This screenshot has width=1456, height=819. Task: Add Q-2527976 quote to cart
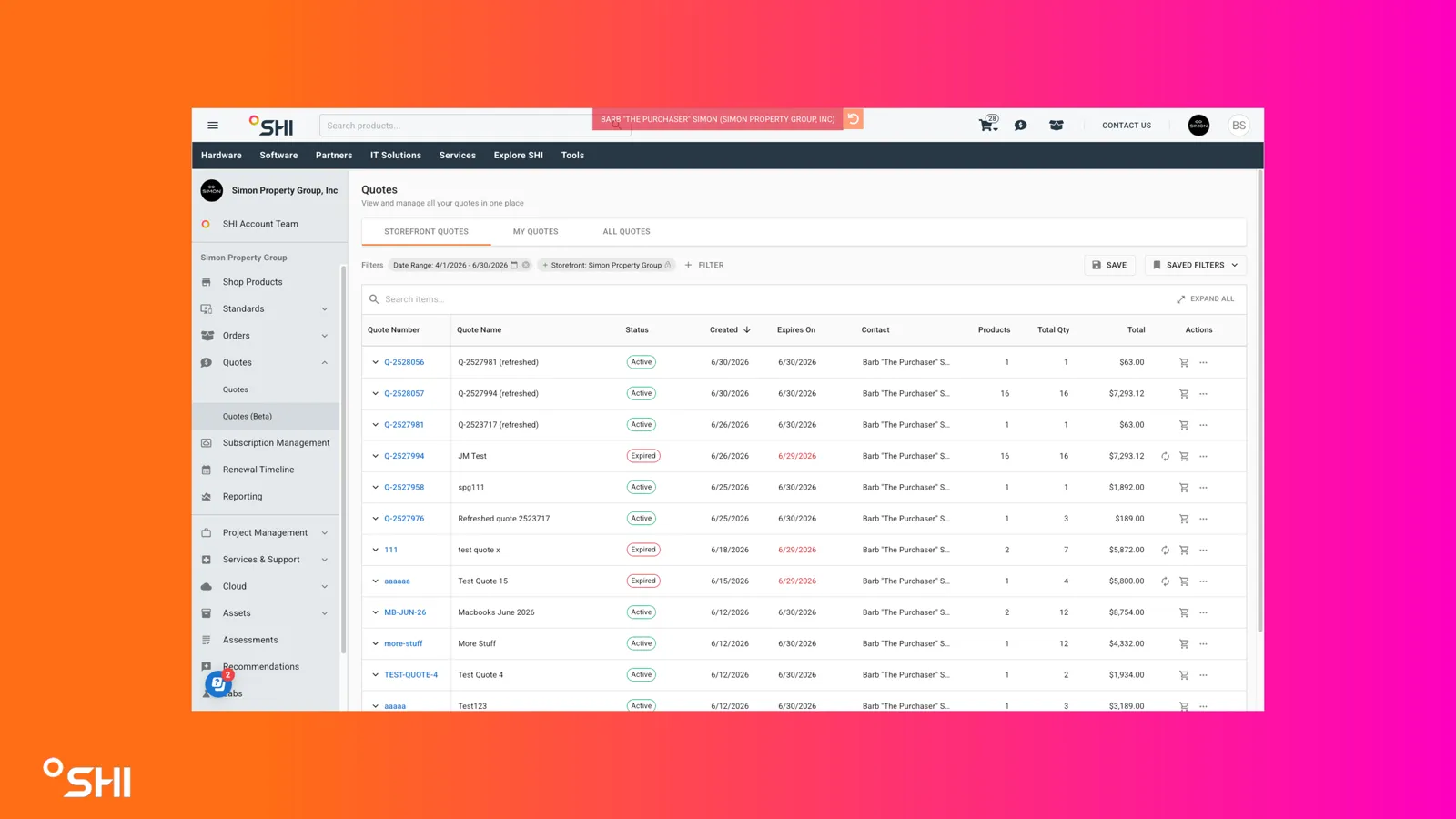click(x=1184, y=519)
